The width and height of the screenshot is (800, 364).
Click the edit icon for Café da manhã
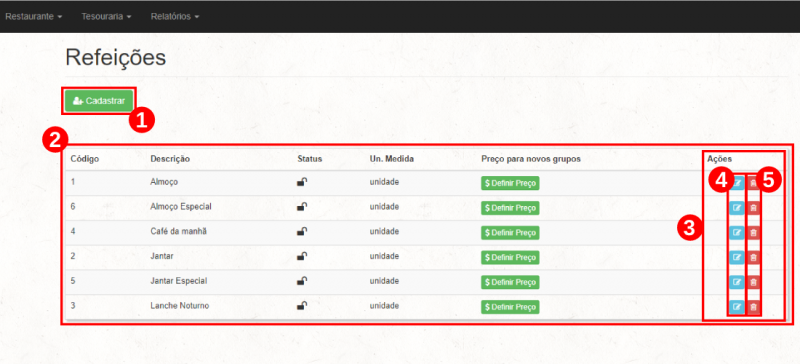click(737, 232)
